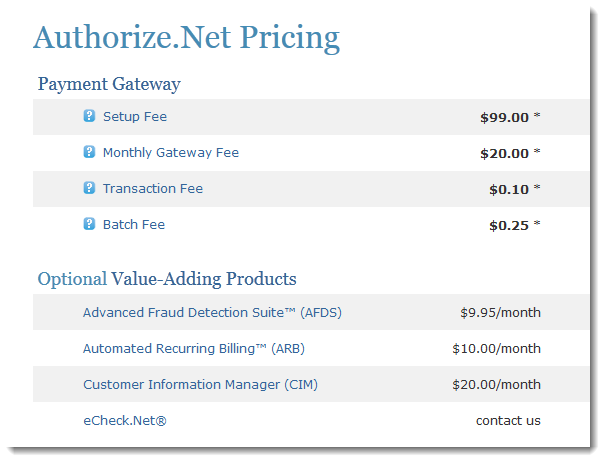Click the help icon beside Setup Fee
Screen dimensions: 605x462
click(x=89, y=116)
